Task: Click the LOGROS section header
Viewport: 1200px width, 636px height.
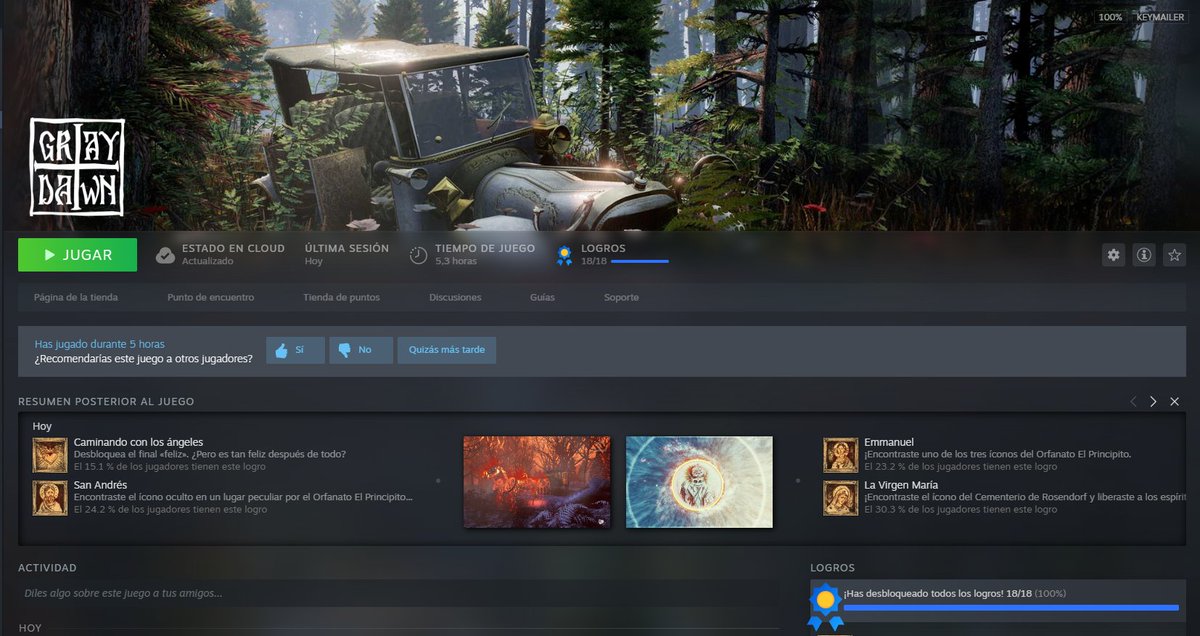Action: click(x=833, y=568)
